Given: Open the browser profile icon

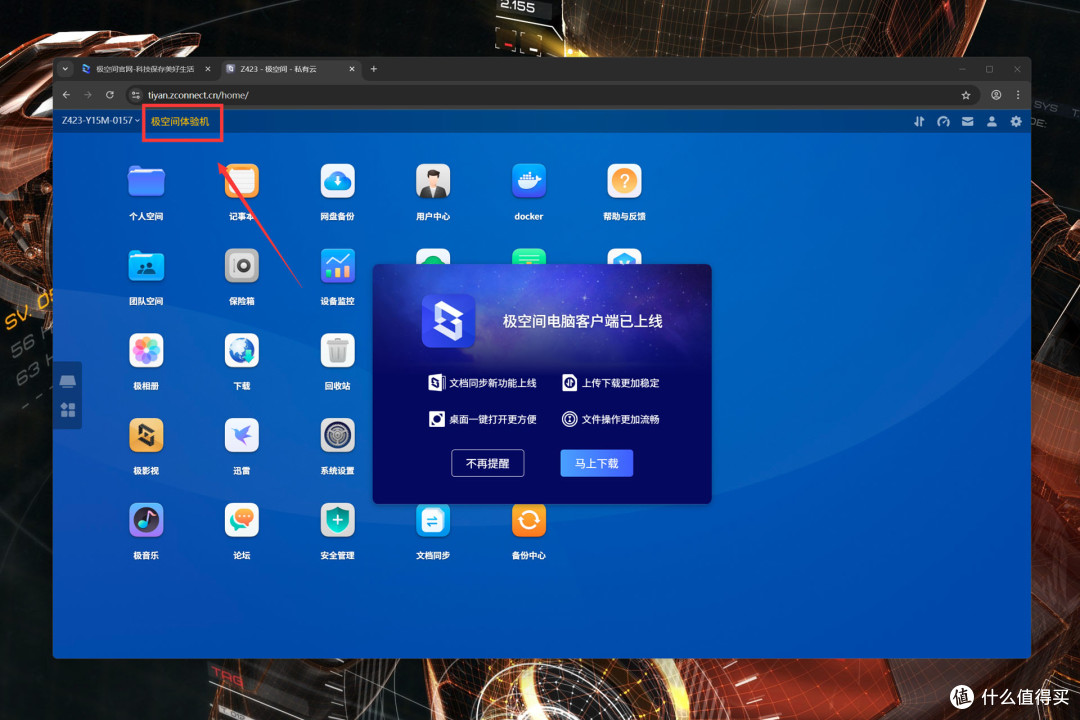Looking at the screenshot, I should (996, 95).
